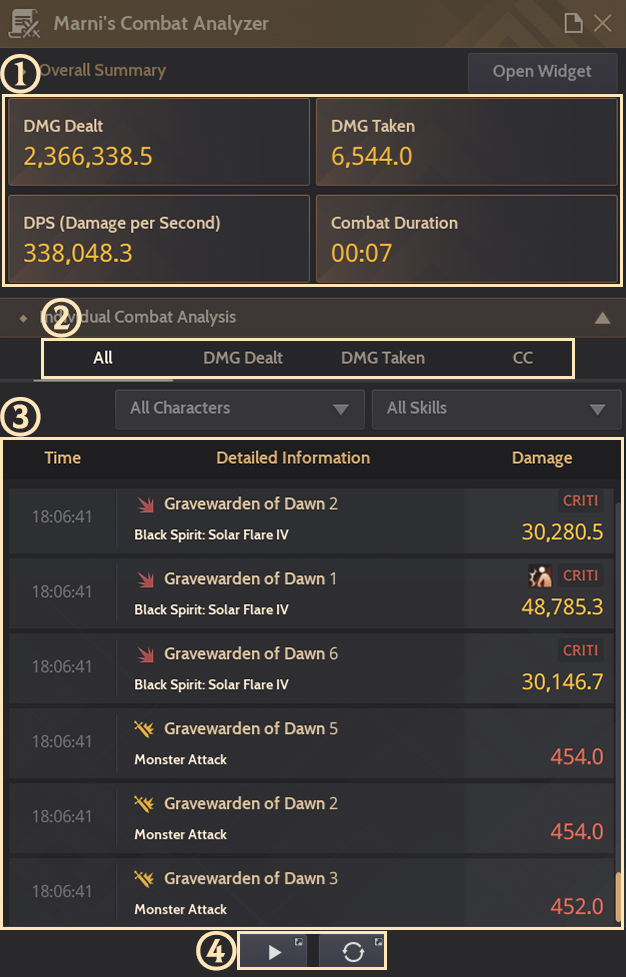The height and width of the screenshot is (977, 626).
Task: Reset analysis with the refresh arrows button
Action: tap(353, 951)
